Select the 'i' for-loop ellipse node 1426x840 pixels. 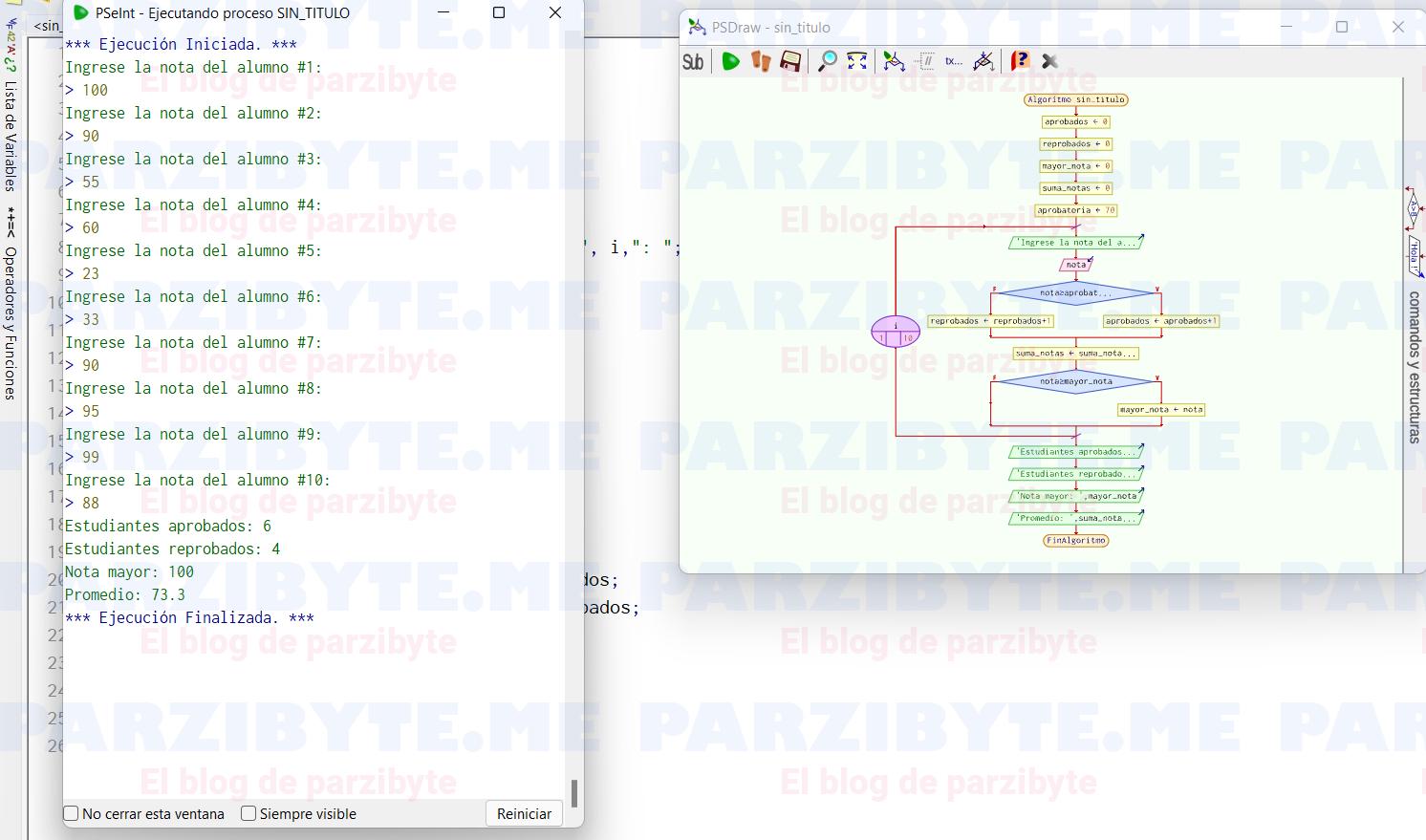[x=896, y=332]
